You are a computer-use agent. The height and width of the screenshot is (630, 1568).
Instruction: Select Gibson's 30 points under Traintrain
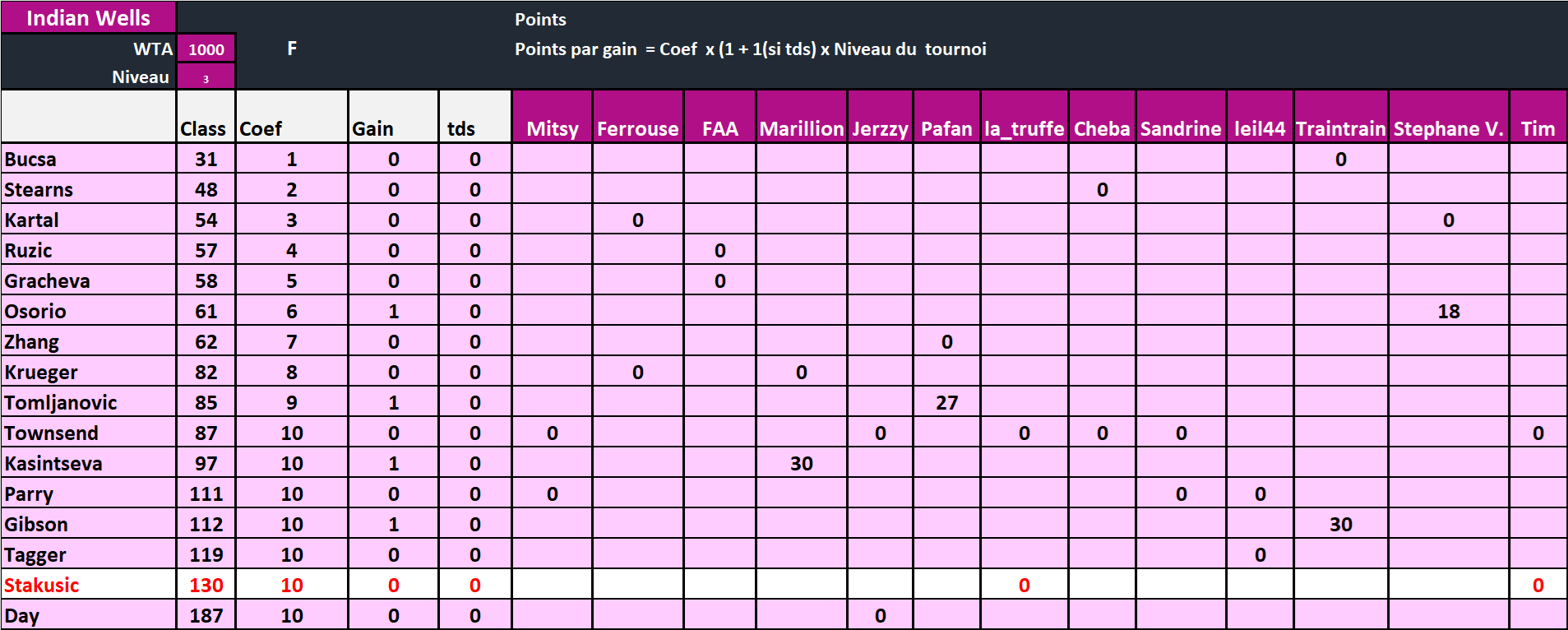(1340, 524)
